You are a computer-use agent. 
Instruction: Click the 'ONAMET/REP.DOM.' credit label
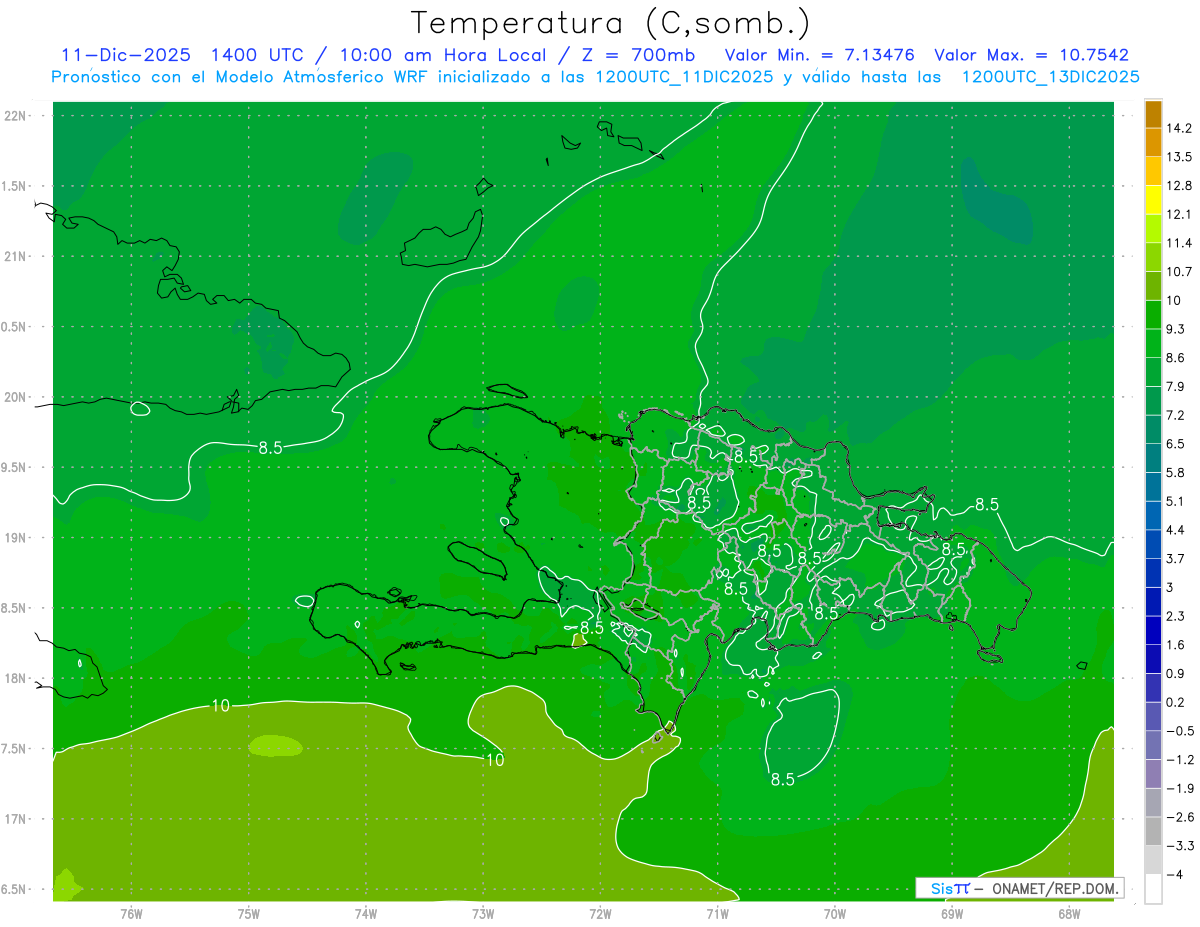(x=1053, y=889)
